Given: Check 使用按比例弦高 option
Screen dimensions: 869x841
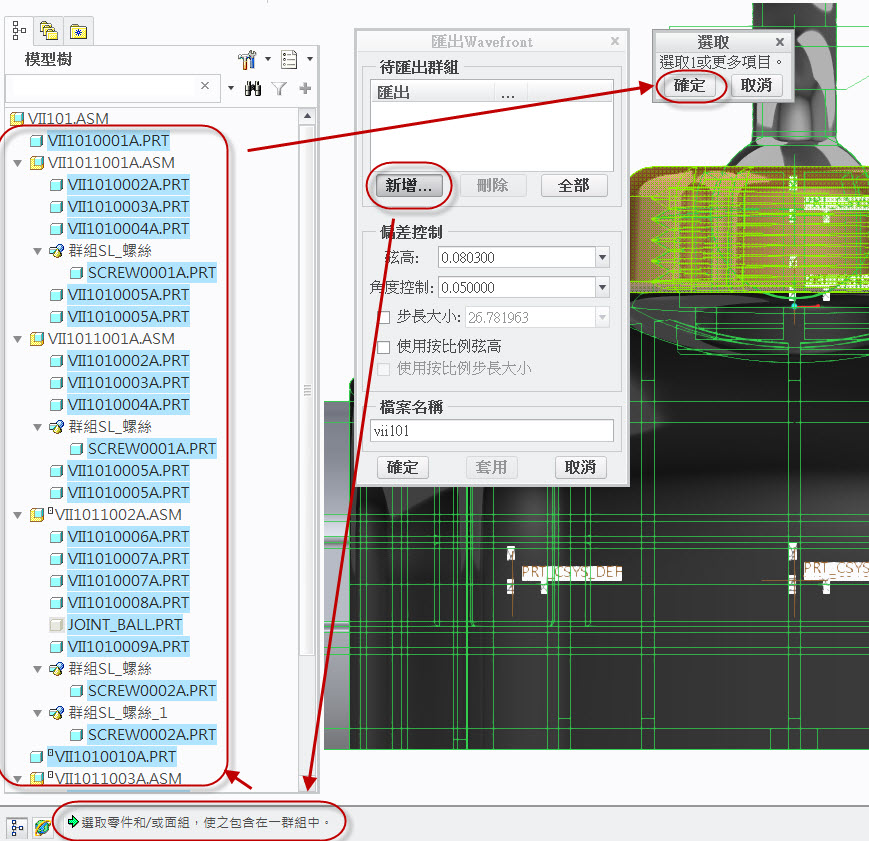Looking at the screenshot, I should pos(384,346).
